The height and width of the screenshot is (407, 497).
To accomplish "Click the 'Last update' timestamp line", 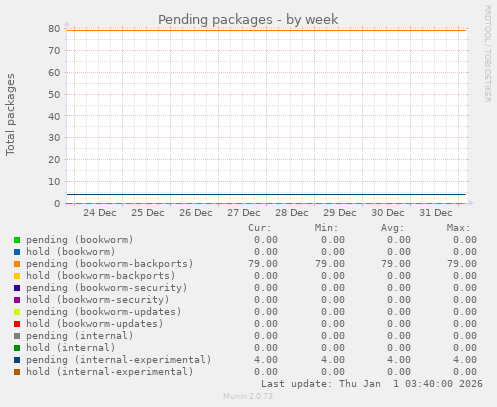I will pyautogui.click(x=372, y=384).
